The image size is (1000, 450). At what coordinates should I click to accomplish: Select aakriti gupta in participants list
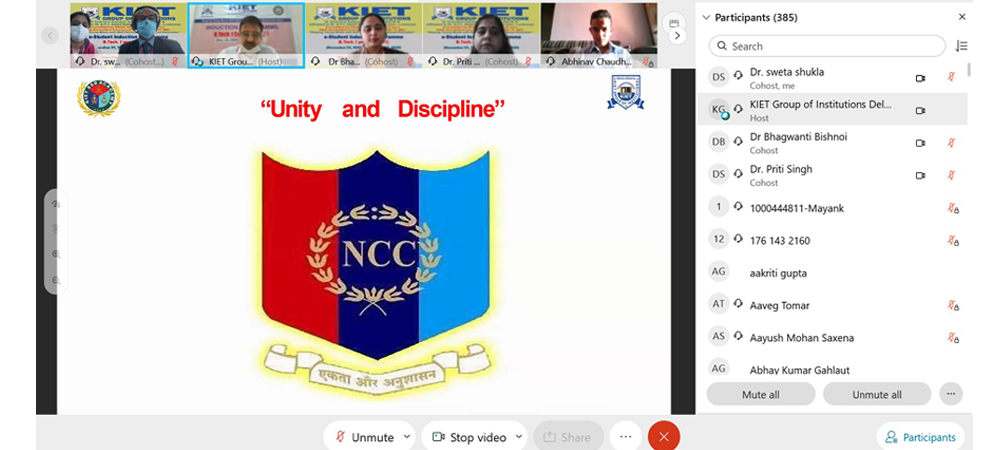(x=778, y=273)
